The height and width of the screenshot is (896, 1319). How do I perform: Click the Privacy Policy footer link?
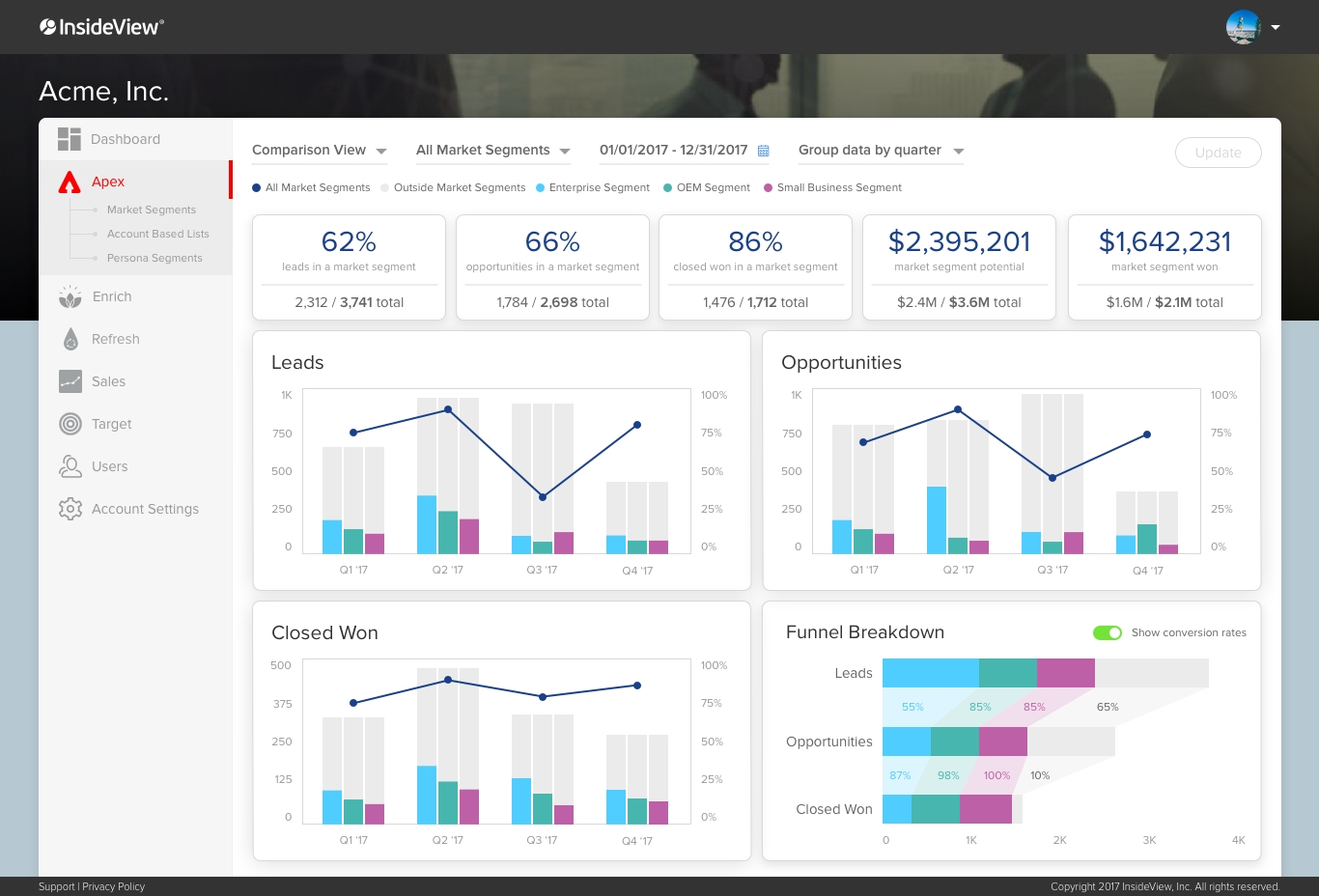click(x=114, y=886)
